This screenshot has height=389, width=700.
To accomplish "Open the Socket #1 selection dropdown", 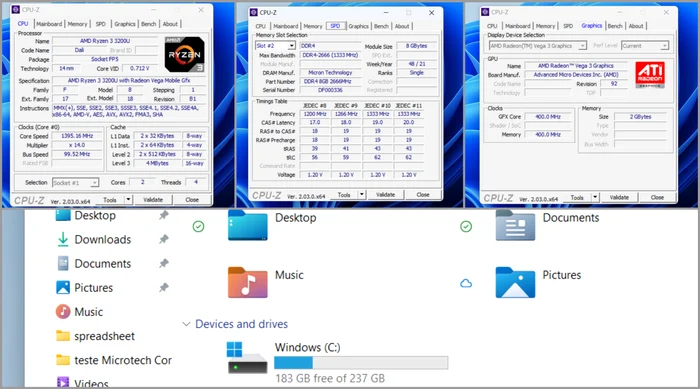I will (x=94, y=183).
